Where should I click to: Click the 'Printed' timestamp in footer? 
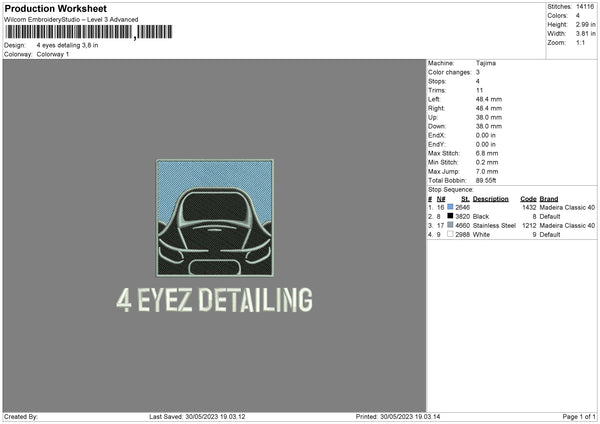coord(398,417)
